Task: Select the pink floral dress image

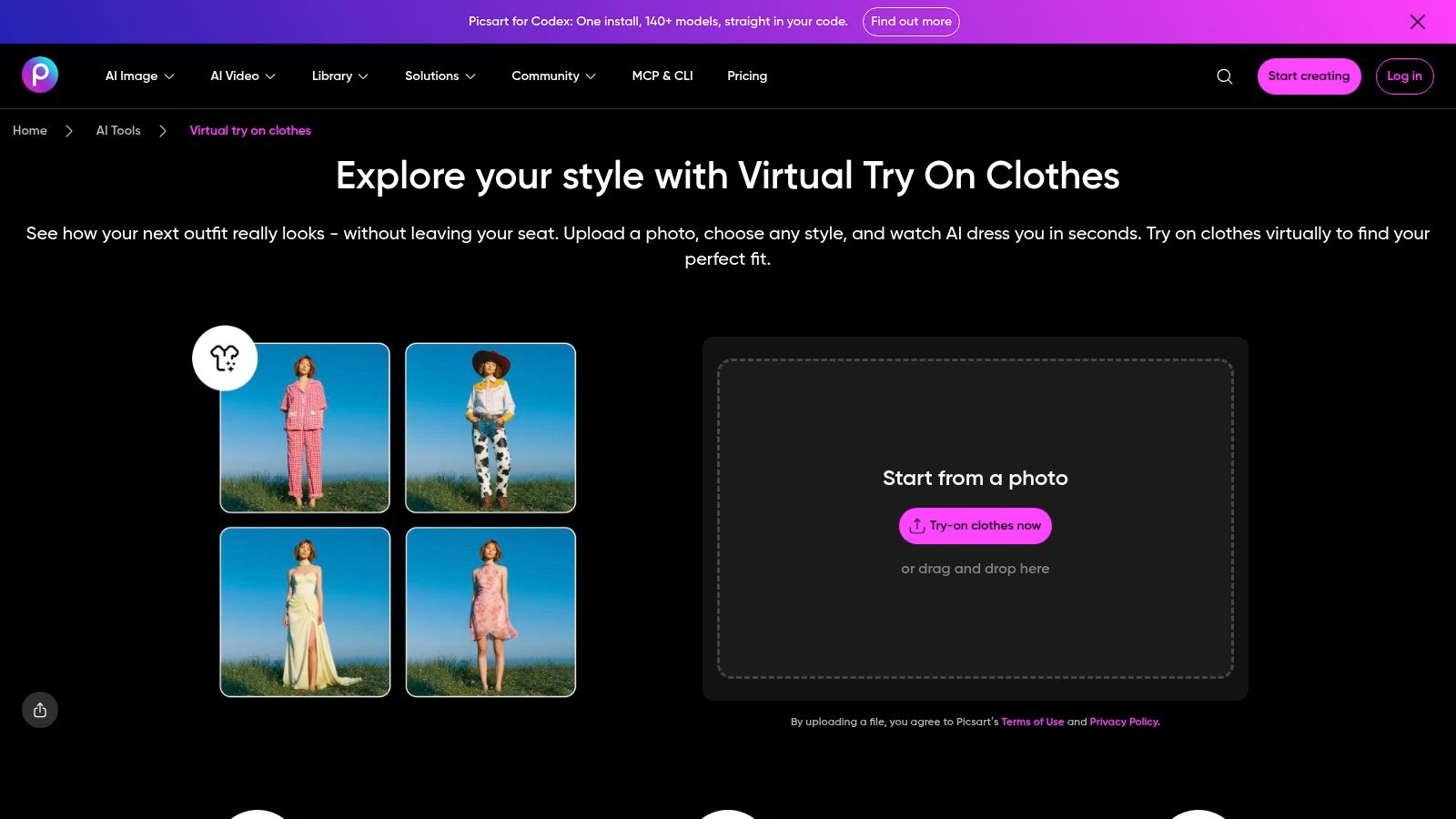Action: tap(490, 612)
